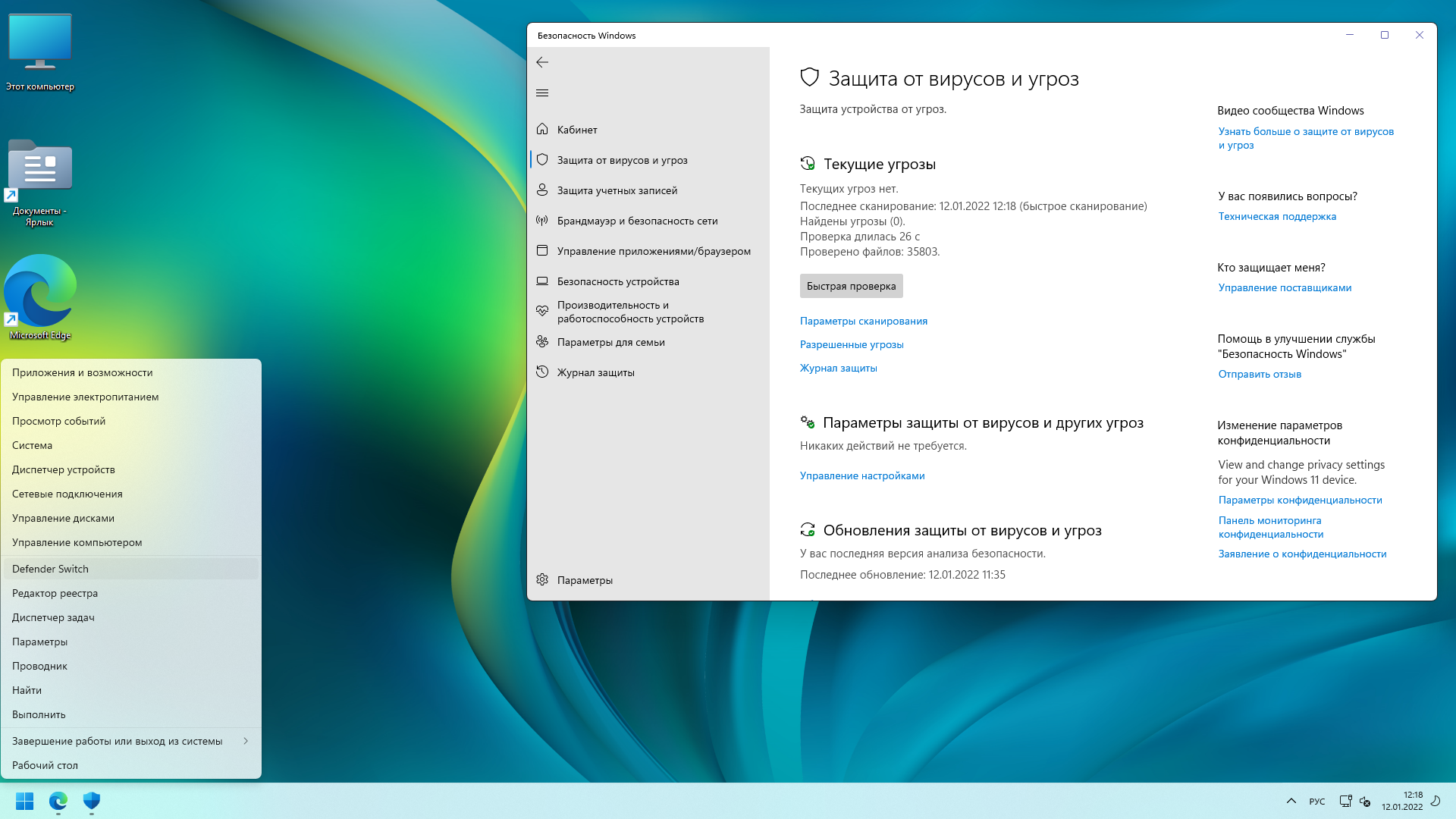
Task: Open Microsoft Edge from the taskbar
Action: 58,801
